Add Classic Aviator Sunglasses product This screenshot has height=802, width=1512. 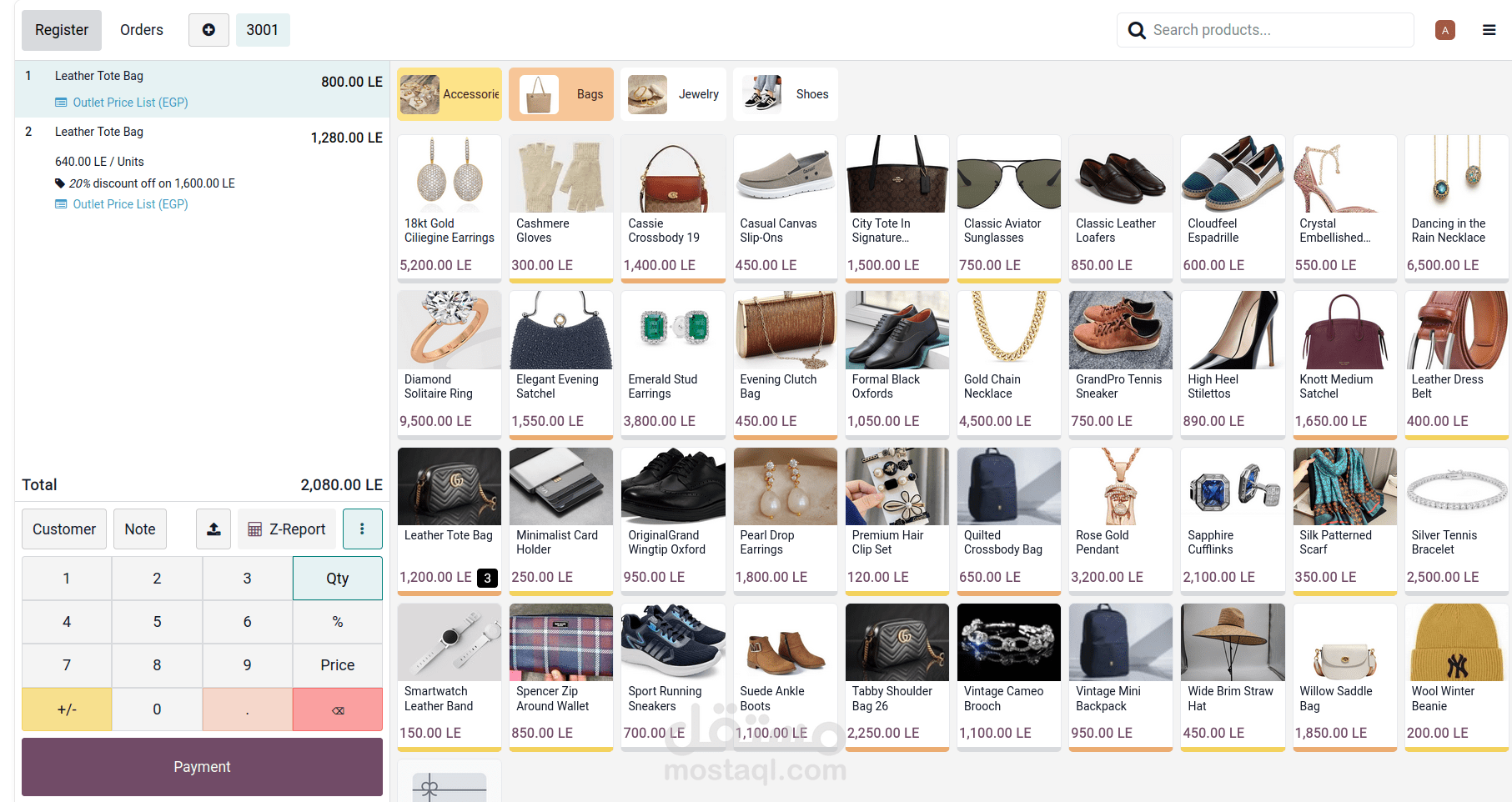point(1009,208)
